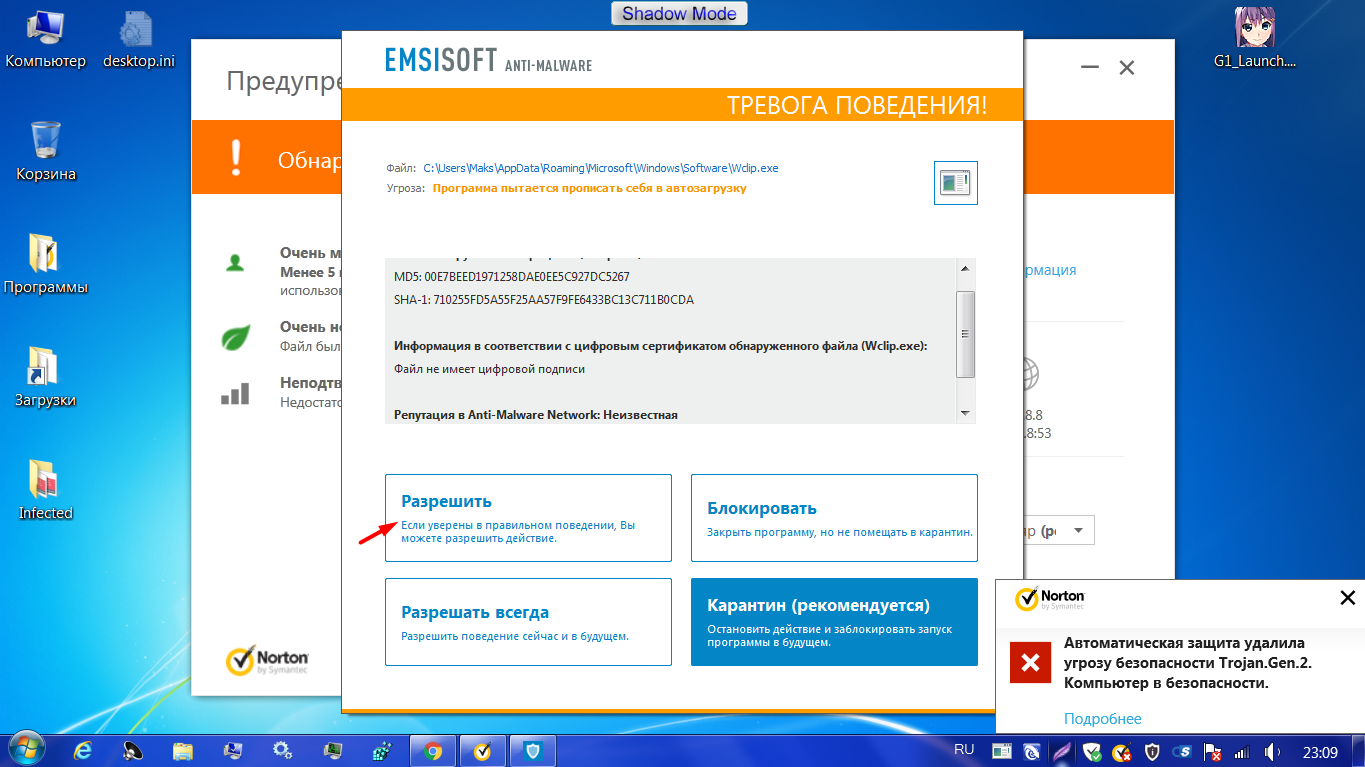Click the details scrollbar down arrow
The height and width of the screenshot is (767, 1365).
click(965, 413)
